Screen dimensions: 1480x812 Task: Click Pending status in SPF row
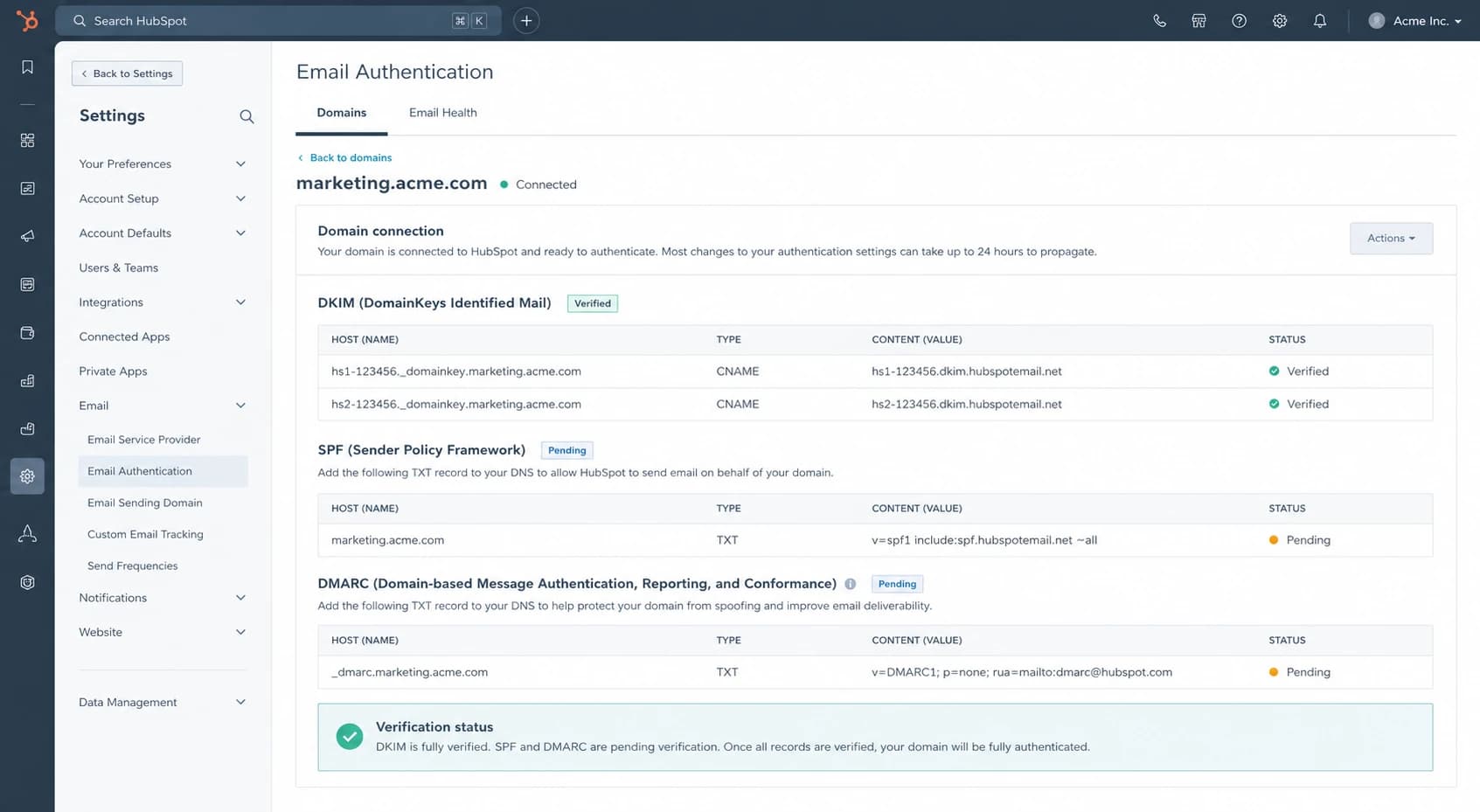[1300, 540]
